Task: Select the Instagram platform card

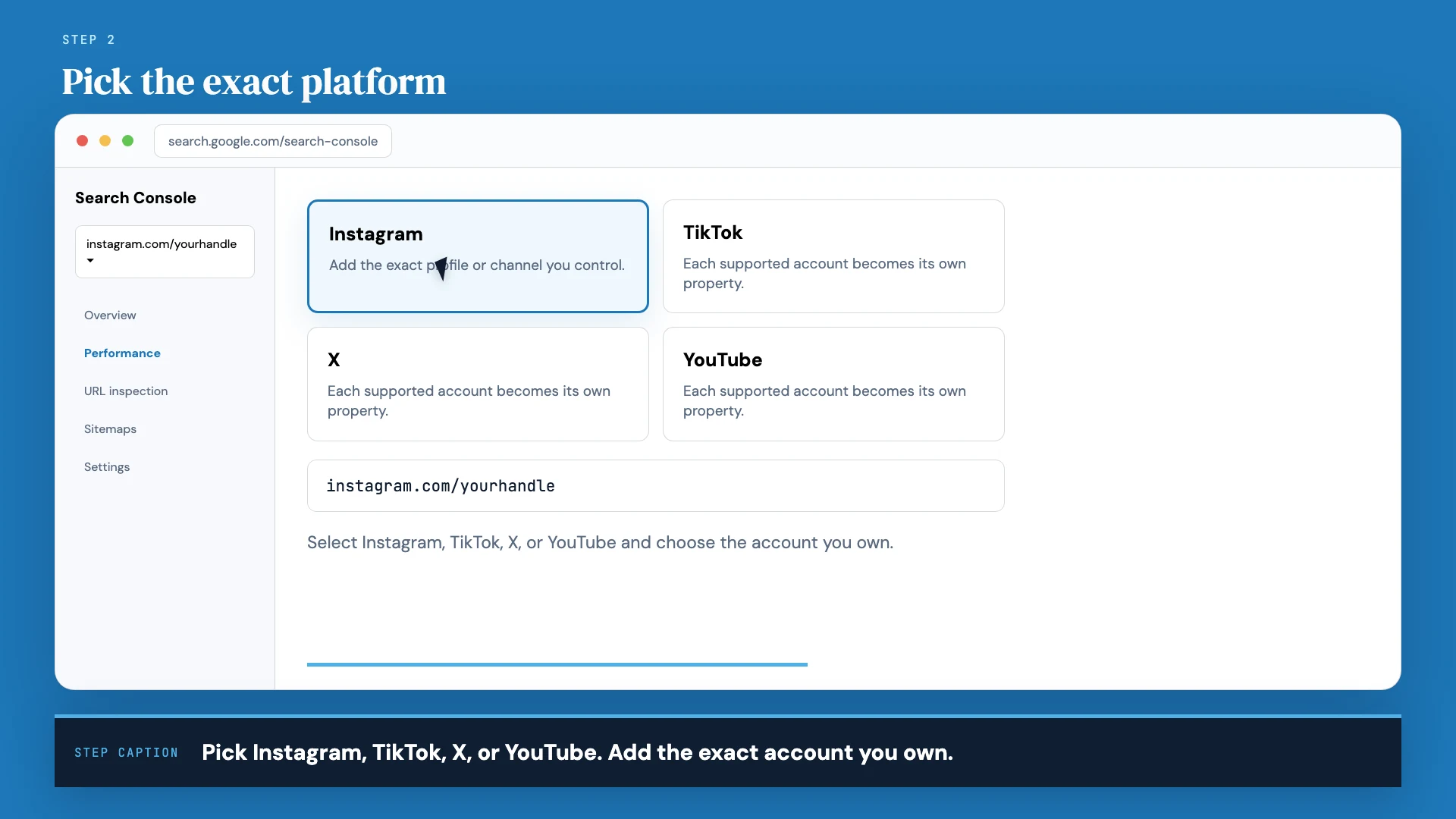Action: coord(478,256)
